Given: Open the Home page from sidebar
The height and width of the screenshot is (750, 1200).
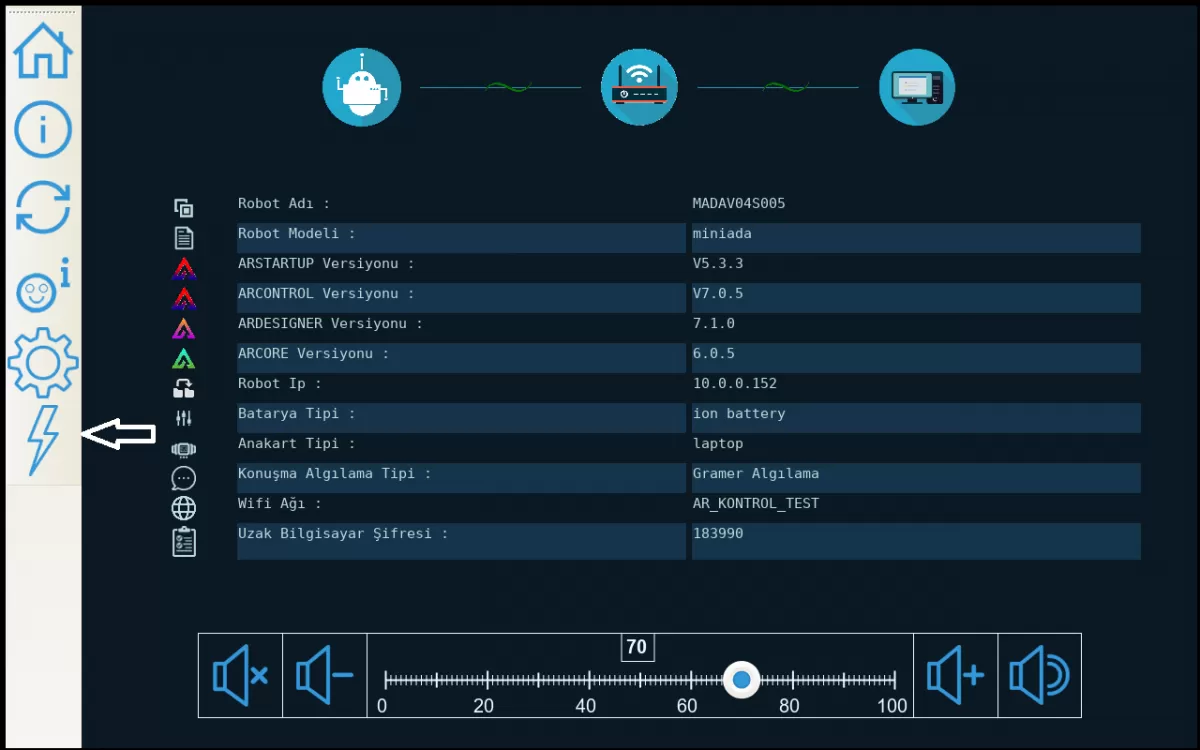Looking at the screenshot, I should coord(43,50).
